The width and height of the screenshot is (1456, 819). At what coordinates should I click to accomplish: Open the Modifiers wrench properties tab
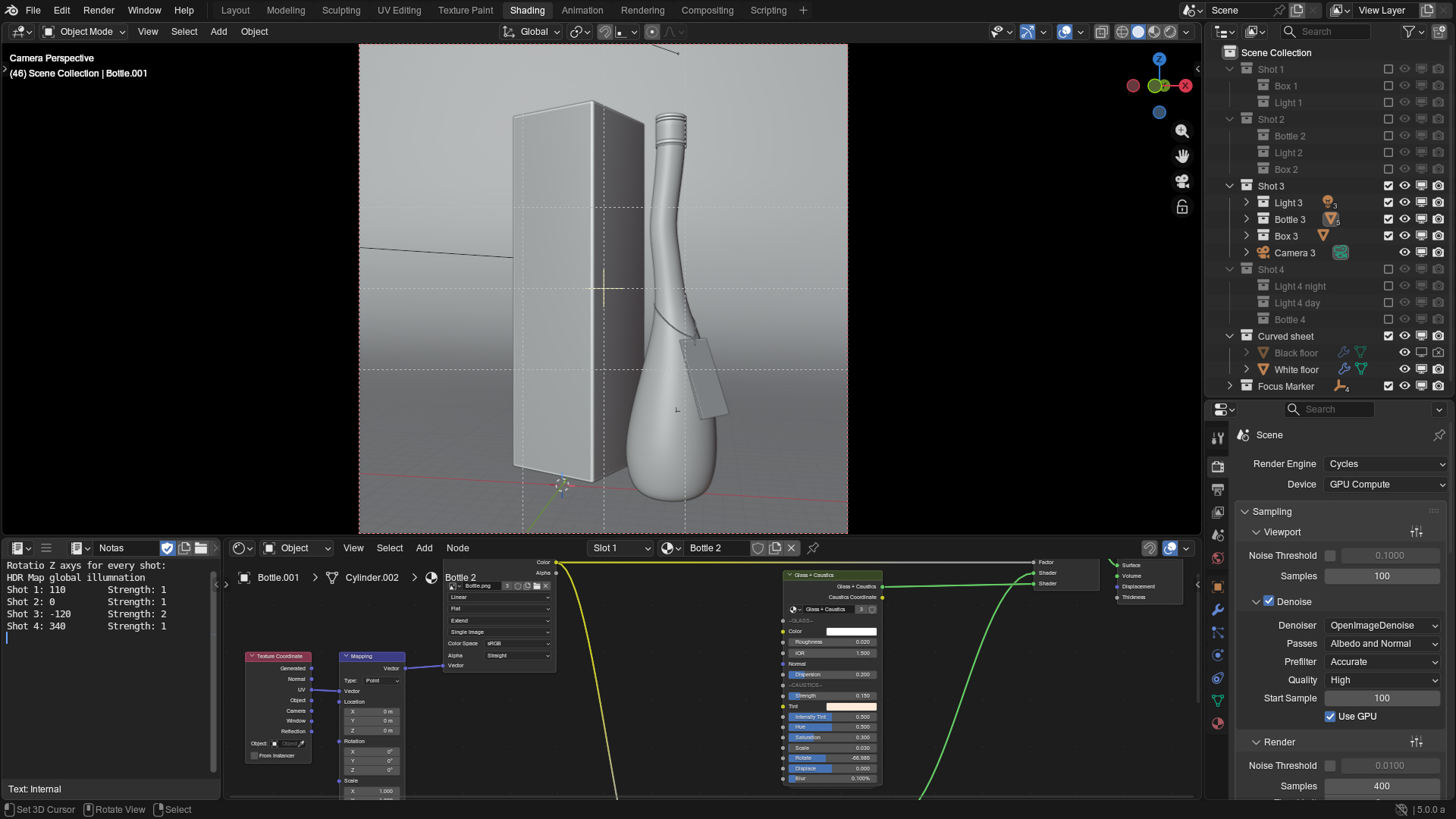click(1218, 610)
